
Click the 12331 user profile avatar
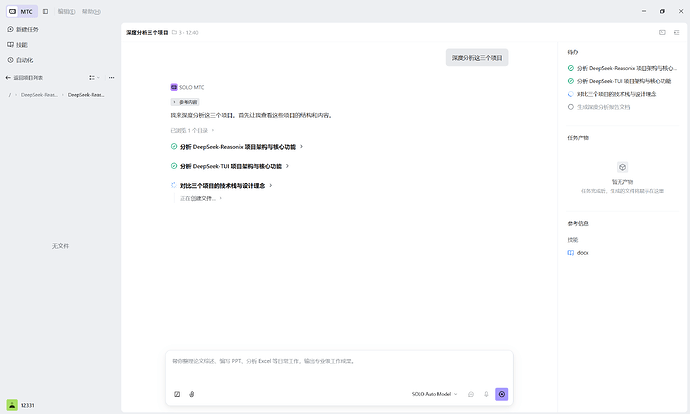click(12, 405)
